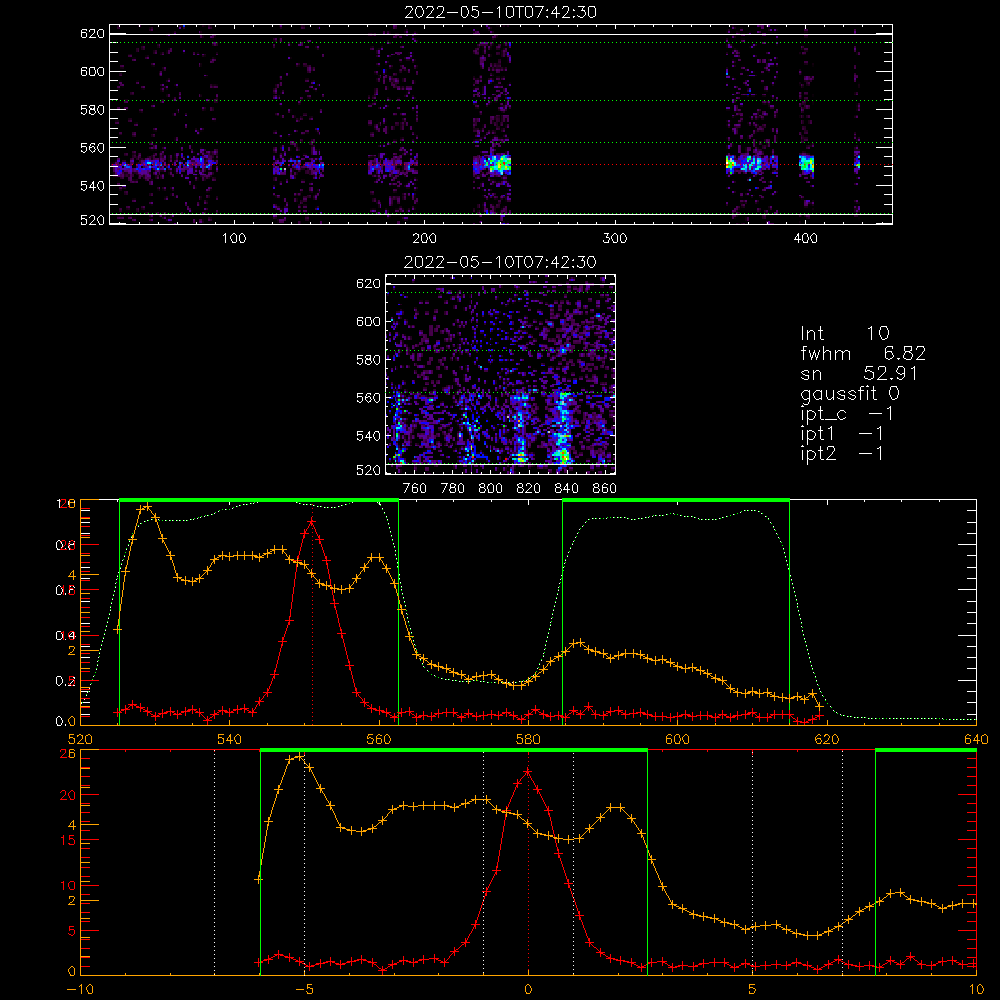
Task: Click x-axis label 800 under the middle image
Action: 490,489
